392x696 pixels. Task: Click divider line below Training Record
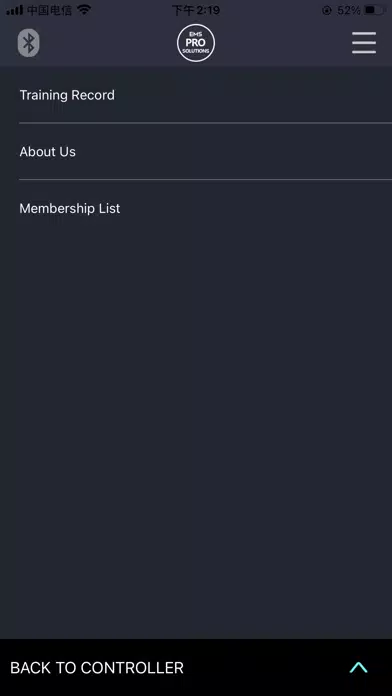[206, 123]
